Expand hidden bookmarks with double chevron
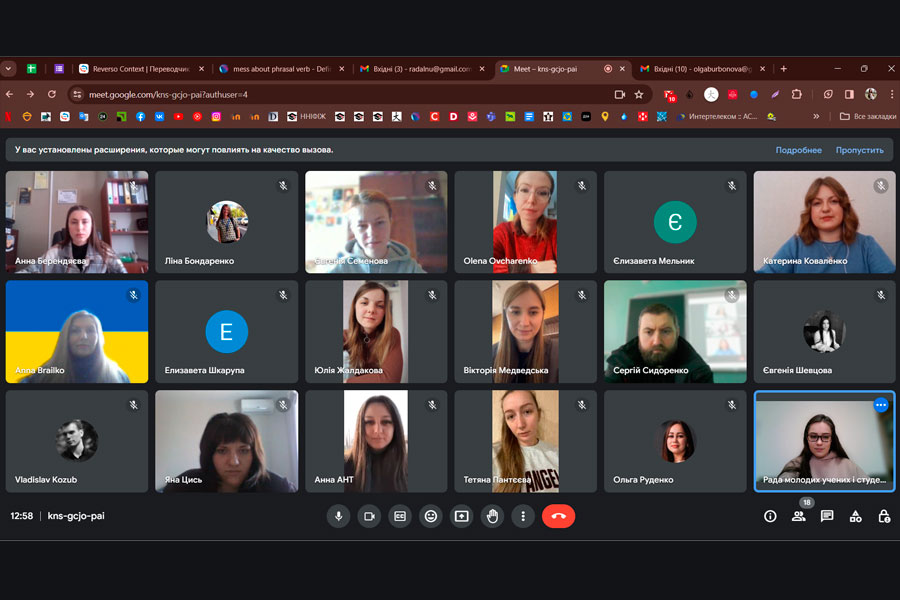 click(x=816, y=117)
